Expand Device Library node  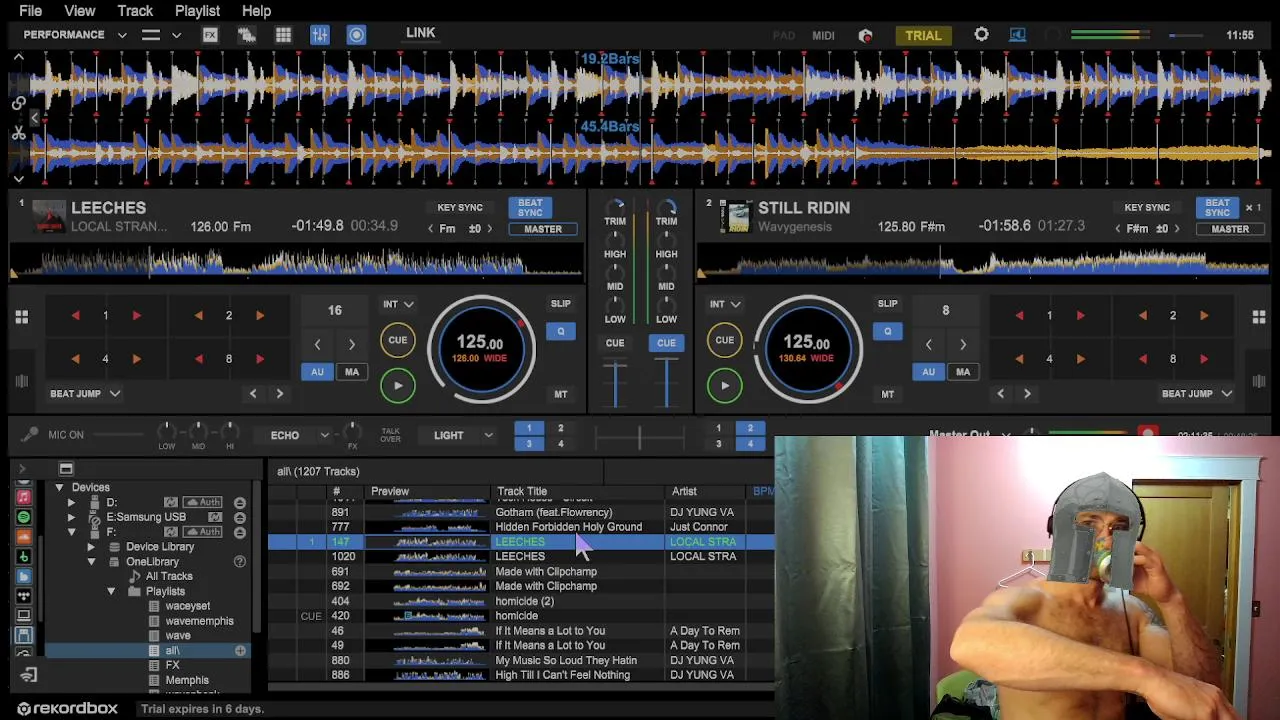[x=91, y=547]
